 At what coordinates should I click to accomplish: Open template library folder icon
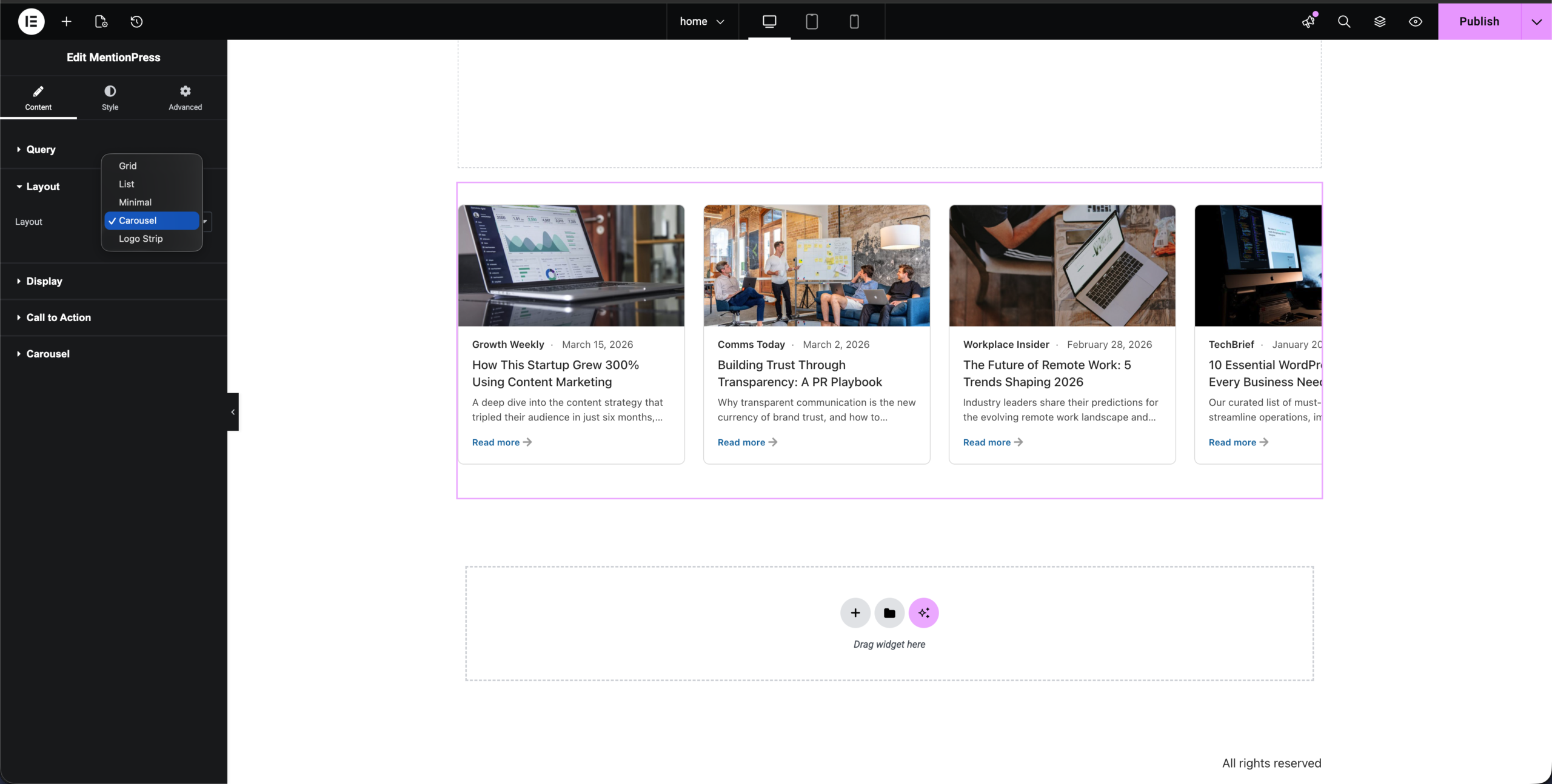pos(889,613)
